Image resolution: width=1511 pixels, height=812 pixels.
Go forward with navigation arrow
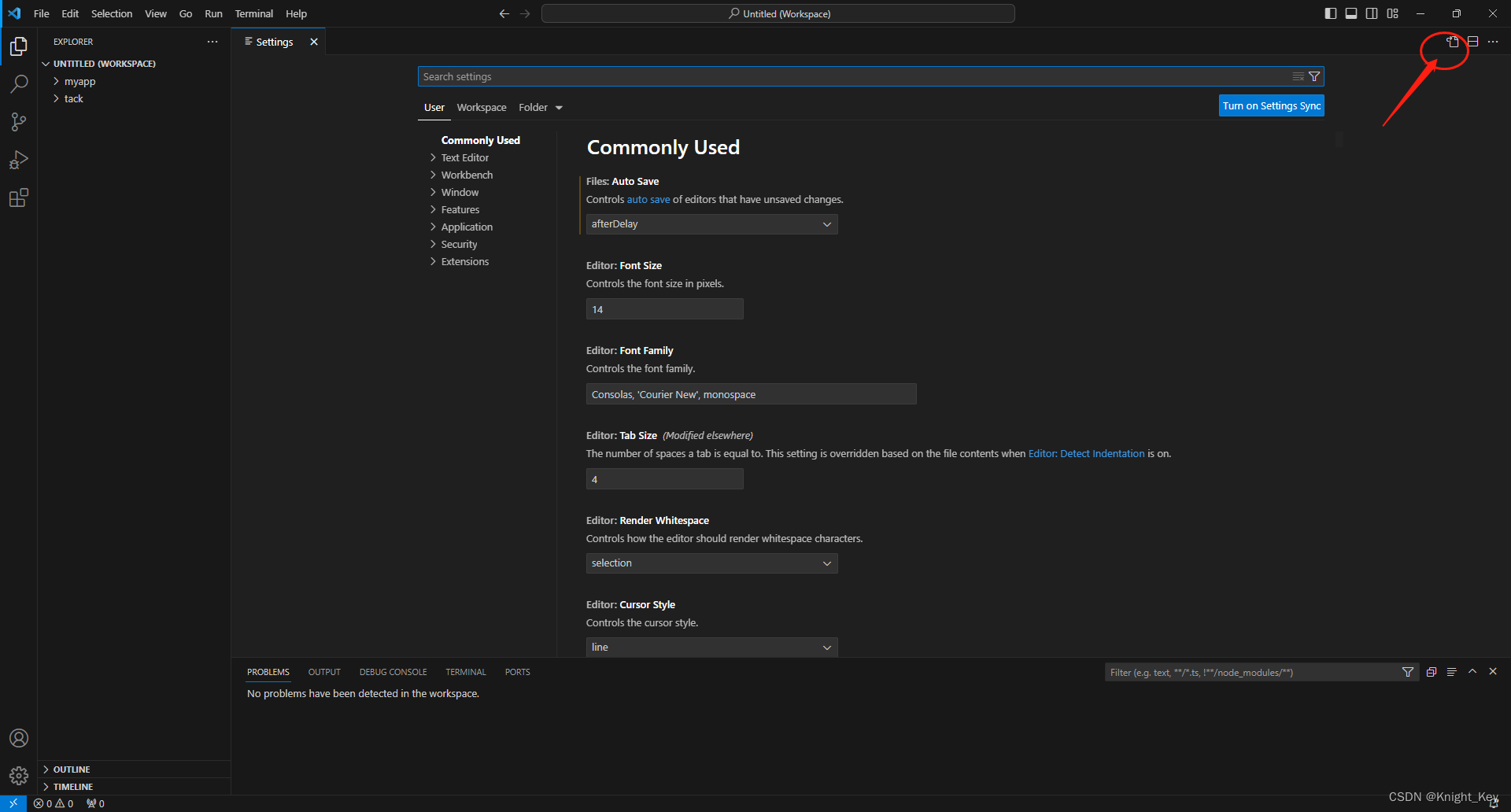pos(525,13)
